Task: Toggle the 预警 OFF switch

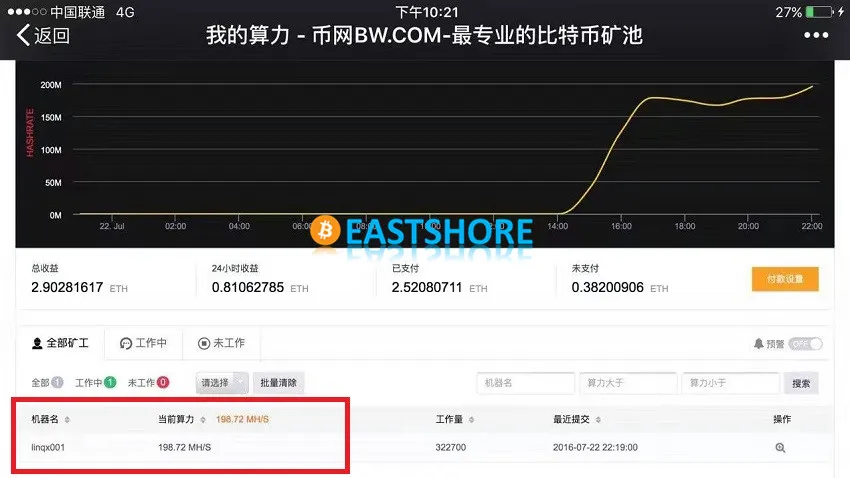Action: click(806, 344)
